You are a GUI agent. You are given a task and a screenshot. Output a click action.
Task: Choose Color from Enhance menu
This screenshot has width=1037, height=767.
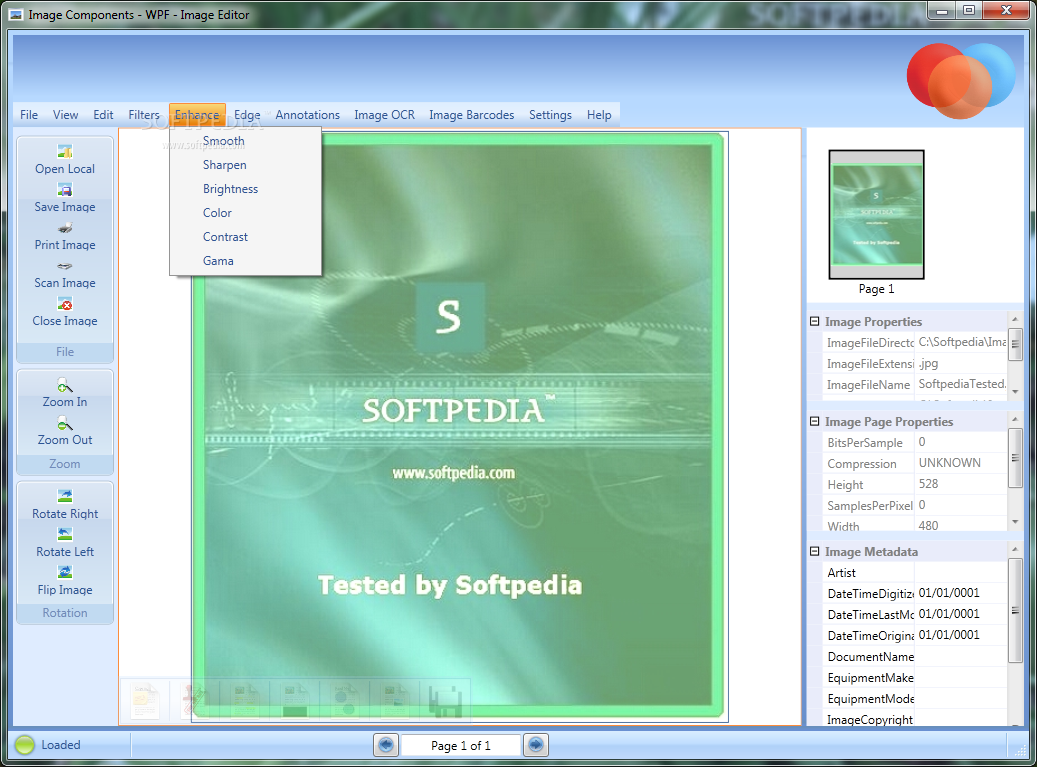[245, 213]
